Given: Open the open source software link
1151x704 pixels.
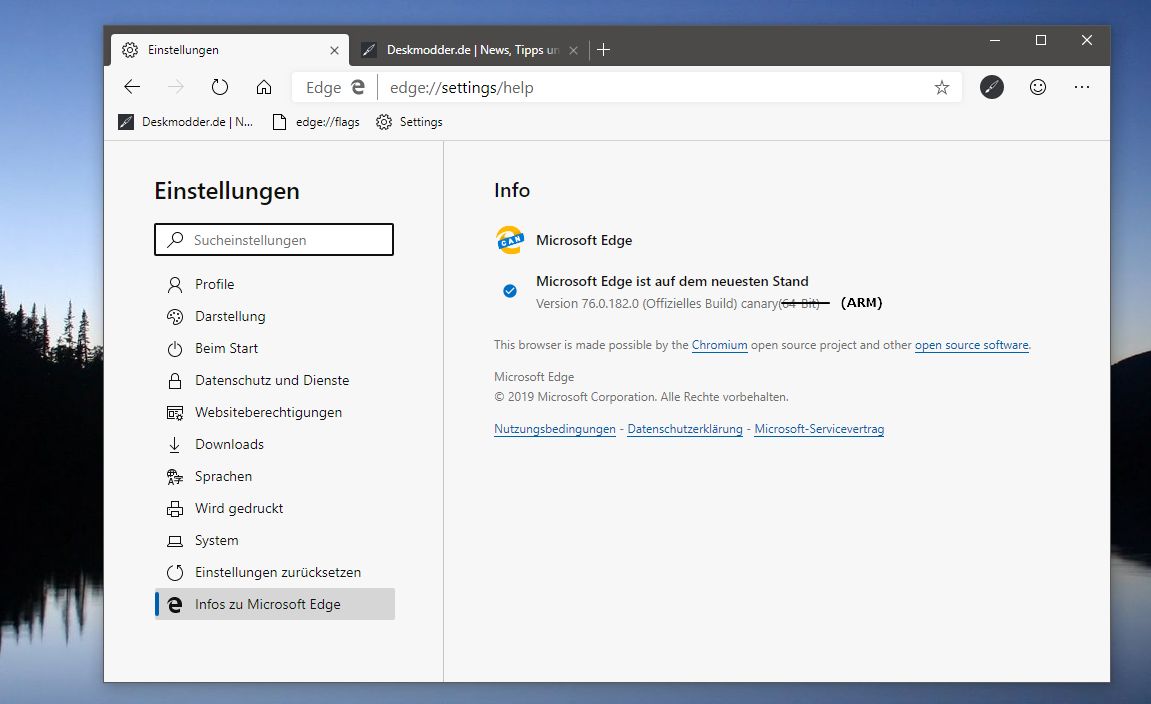Looking at the screenshot, I should tap(971, 345).
